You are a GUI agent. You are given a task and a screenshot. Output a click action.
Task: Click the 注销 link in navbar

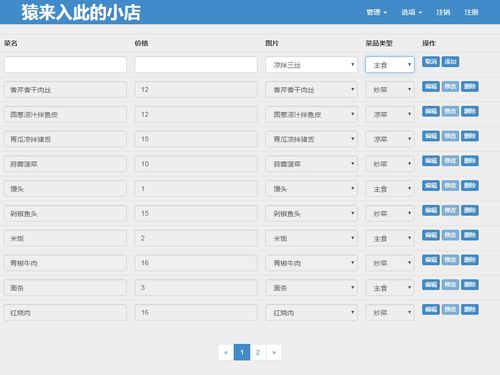tap(443, 12)
